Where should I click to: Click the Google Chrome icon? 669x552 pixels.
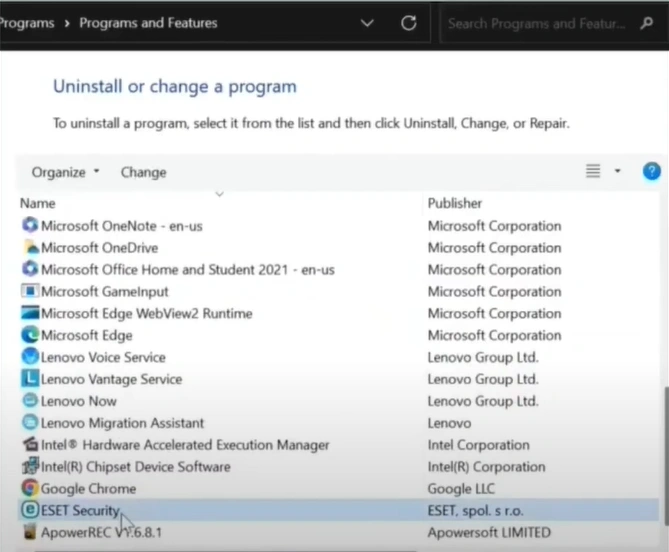[x=30, y=488]
